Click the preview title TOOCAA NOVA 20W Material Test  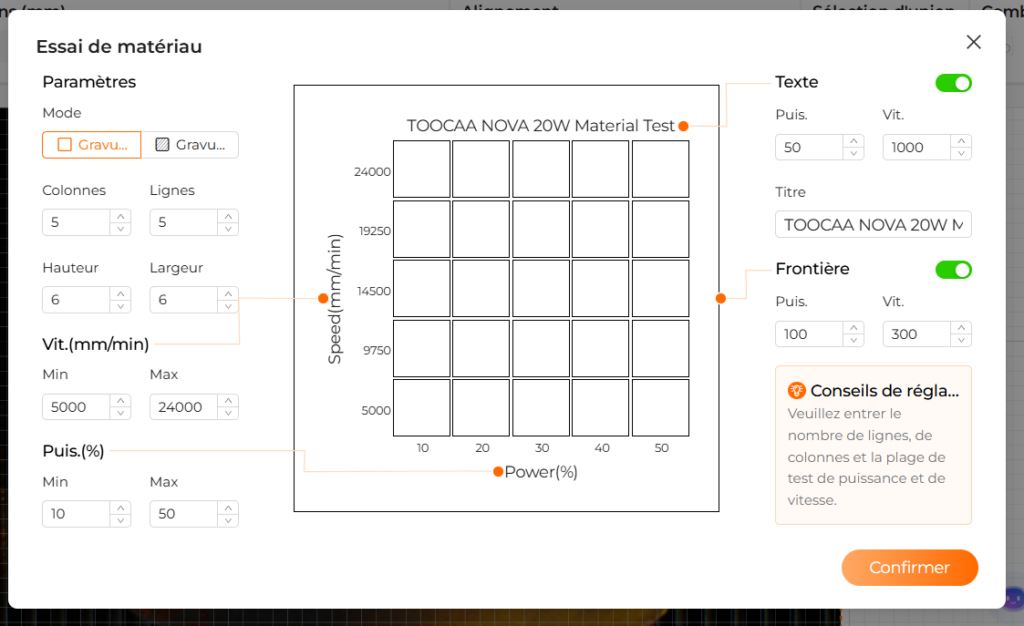(x=540, y=125)
